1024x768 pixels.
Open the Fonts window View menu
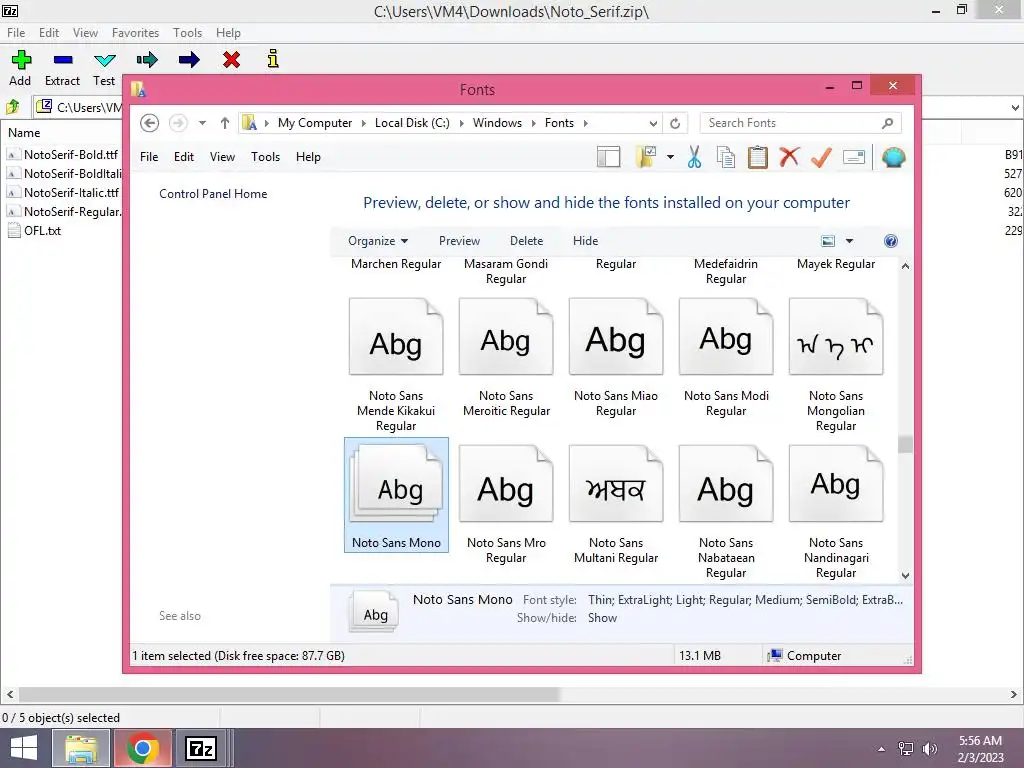[x=222, y=157]
